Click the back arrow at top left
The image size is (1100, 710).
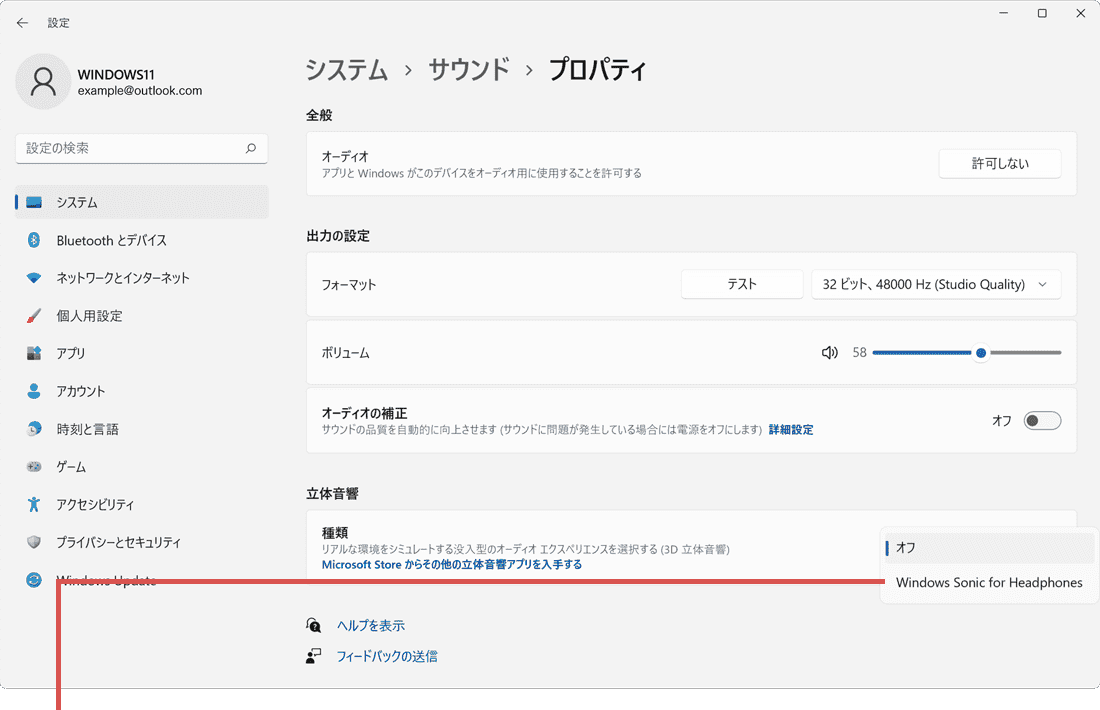[x=22, y=22]
